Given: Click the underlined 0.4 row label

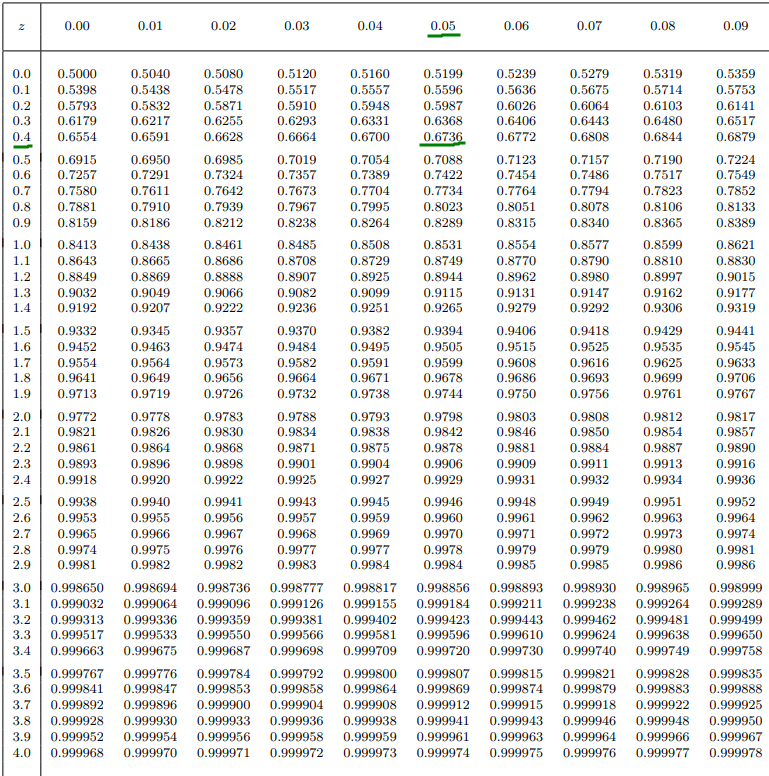Looking at the screenshot, I should click(22, 137).
